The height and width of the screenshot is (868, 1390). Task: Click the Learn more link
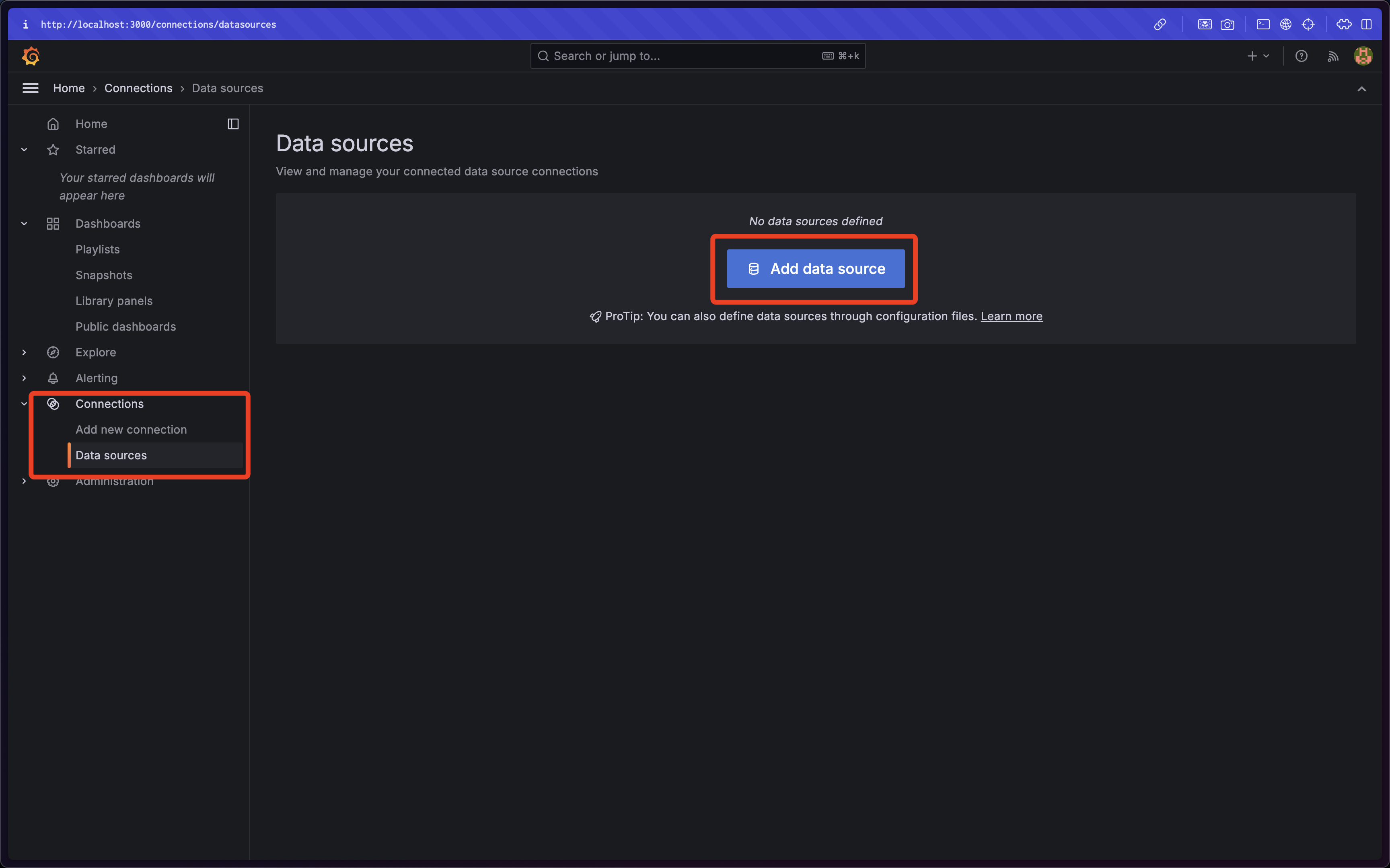pos(1011,316)
